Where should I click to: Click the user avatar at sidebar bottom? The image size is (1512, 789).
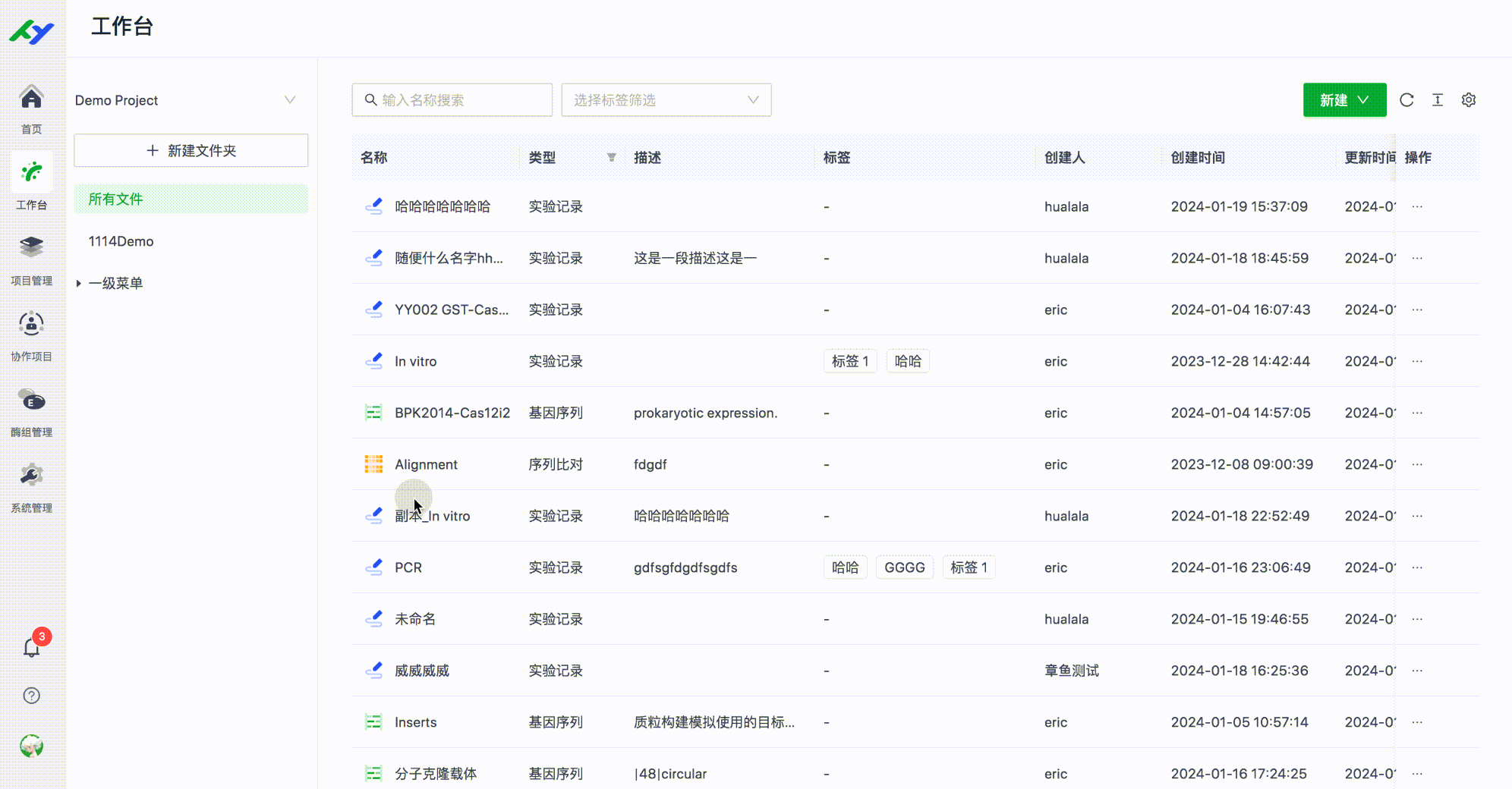31,746
